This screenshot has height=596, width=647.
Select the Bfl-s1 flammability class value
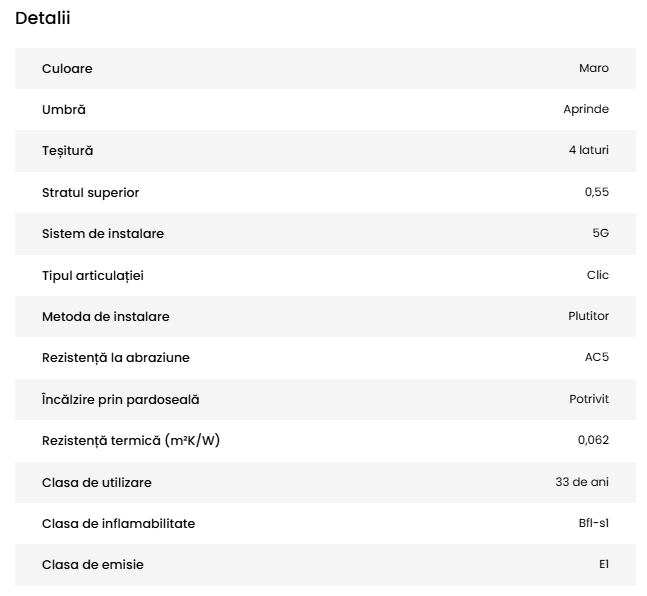point(586,523)
